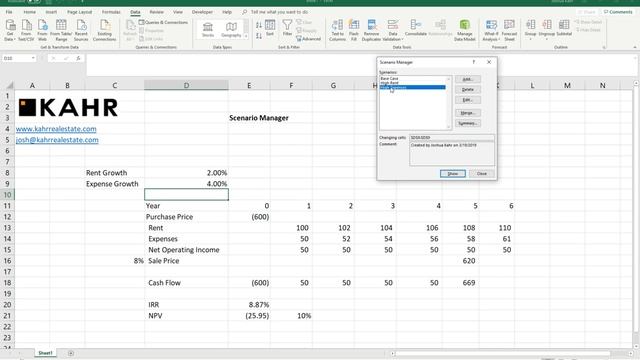Open Existing Connections

click(x=104, y=30)
